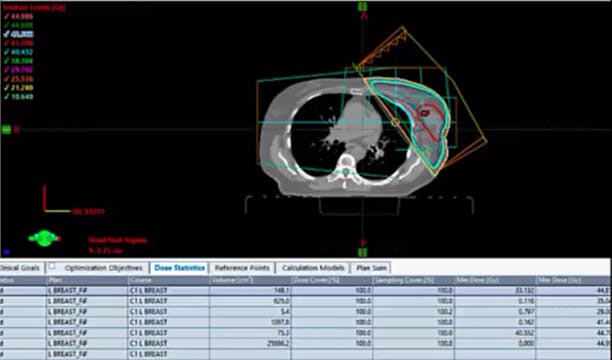The width and height of the screenshot is (612, 360).
Task: Click the small blue dot in view corner
Action: click(x=6, y=252)
